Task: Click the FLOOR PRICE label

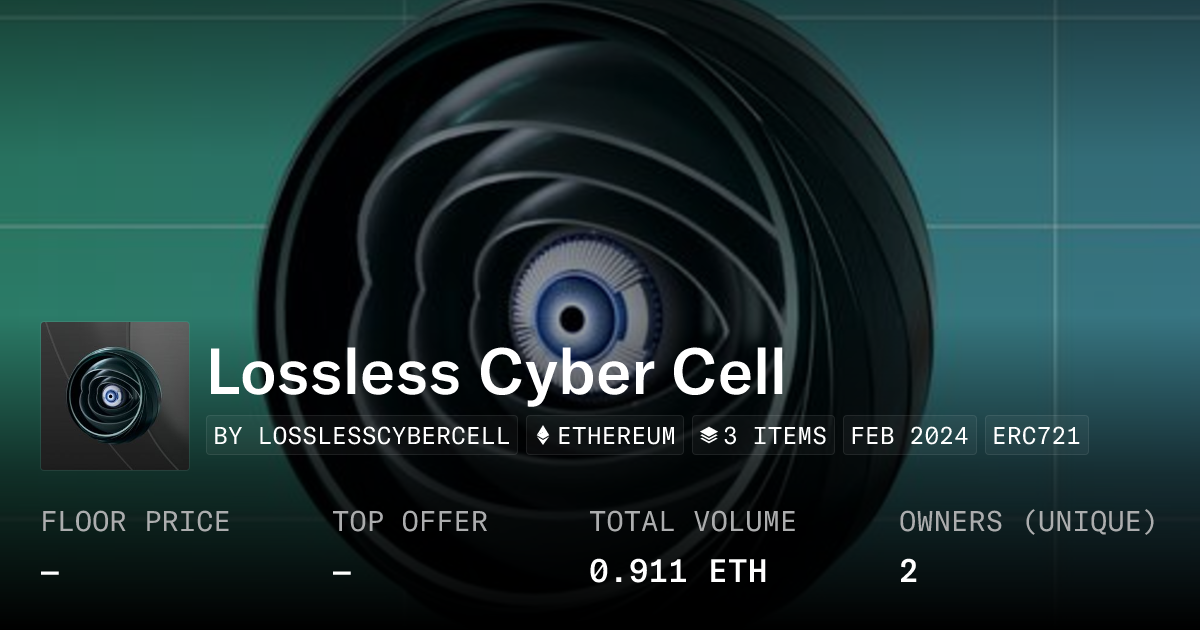Action: [135, 522]
